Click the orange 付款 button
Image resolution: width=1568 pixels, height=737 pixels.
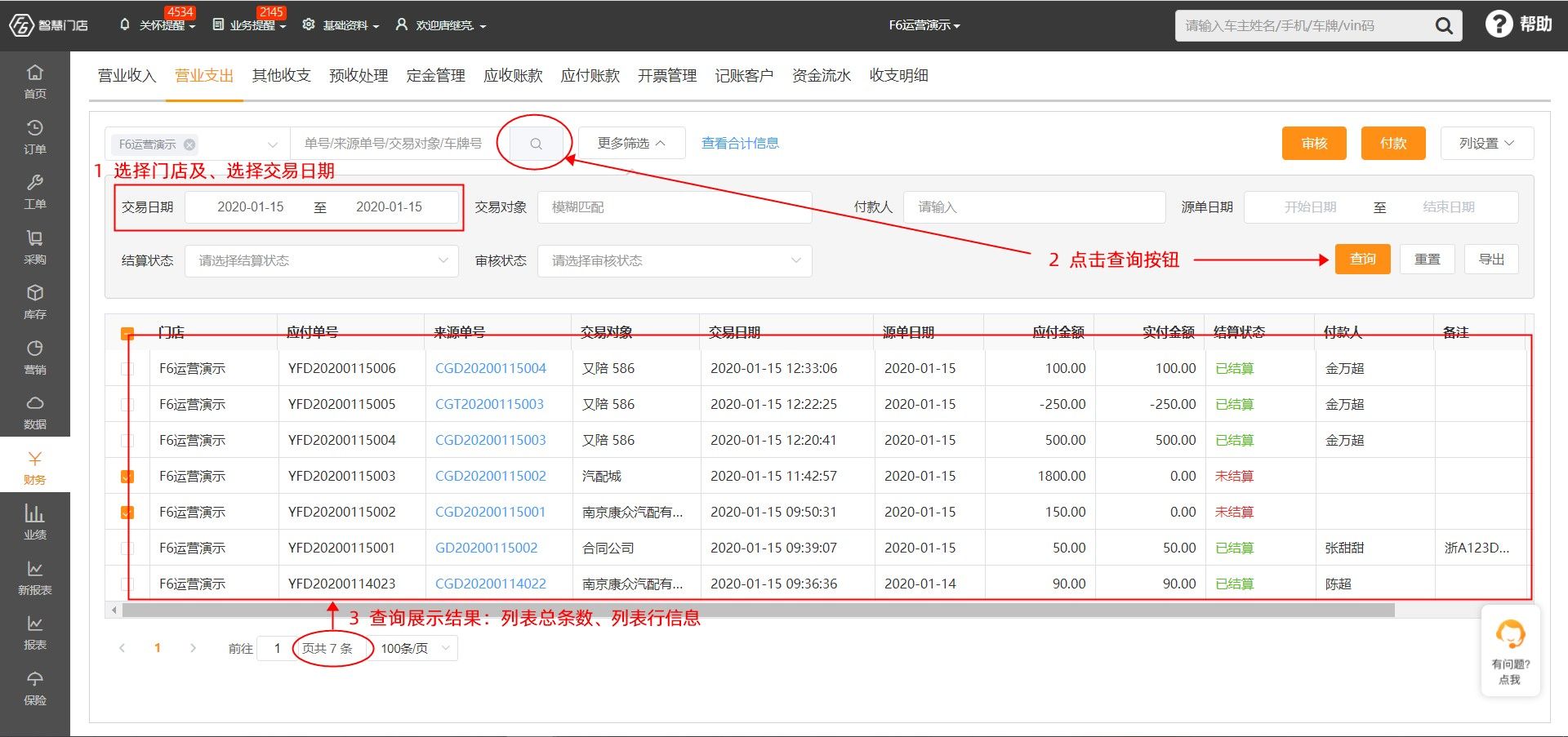click(1393, 144)
